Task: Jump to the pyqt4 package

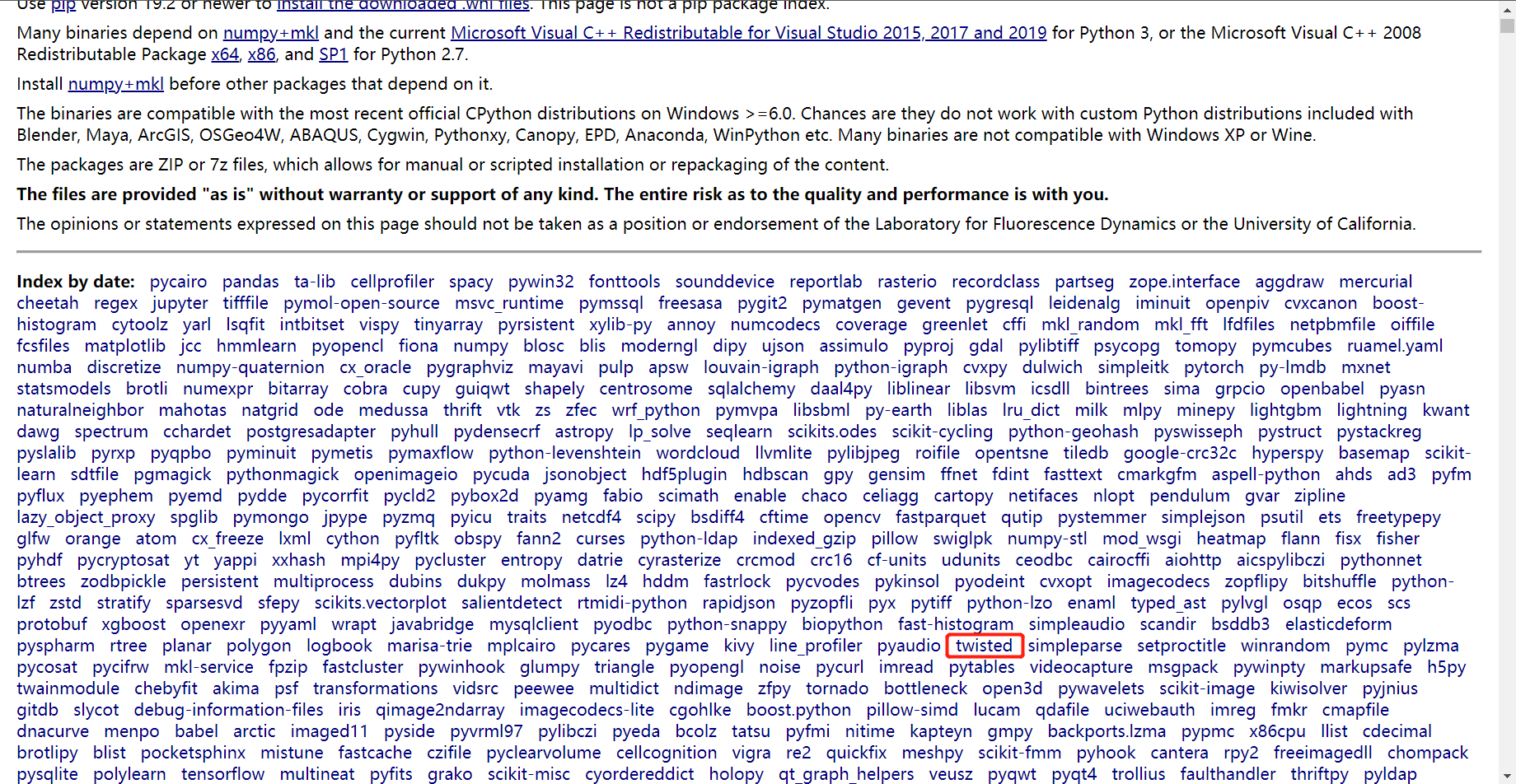Action: (1074, 774)
